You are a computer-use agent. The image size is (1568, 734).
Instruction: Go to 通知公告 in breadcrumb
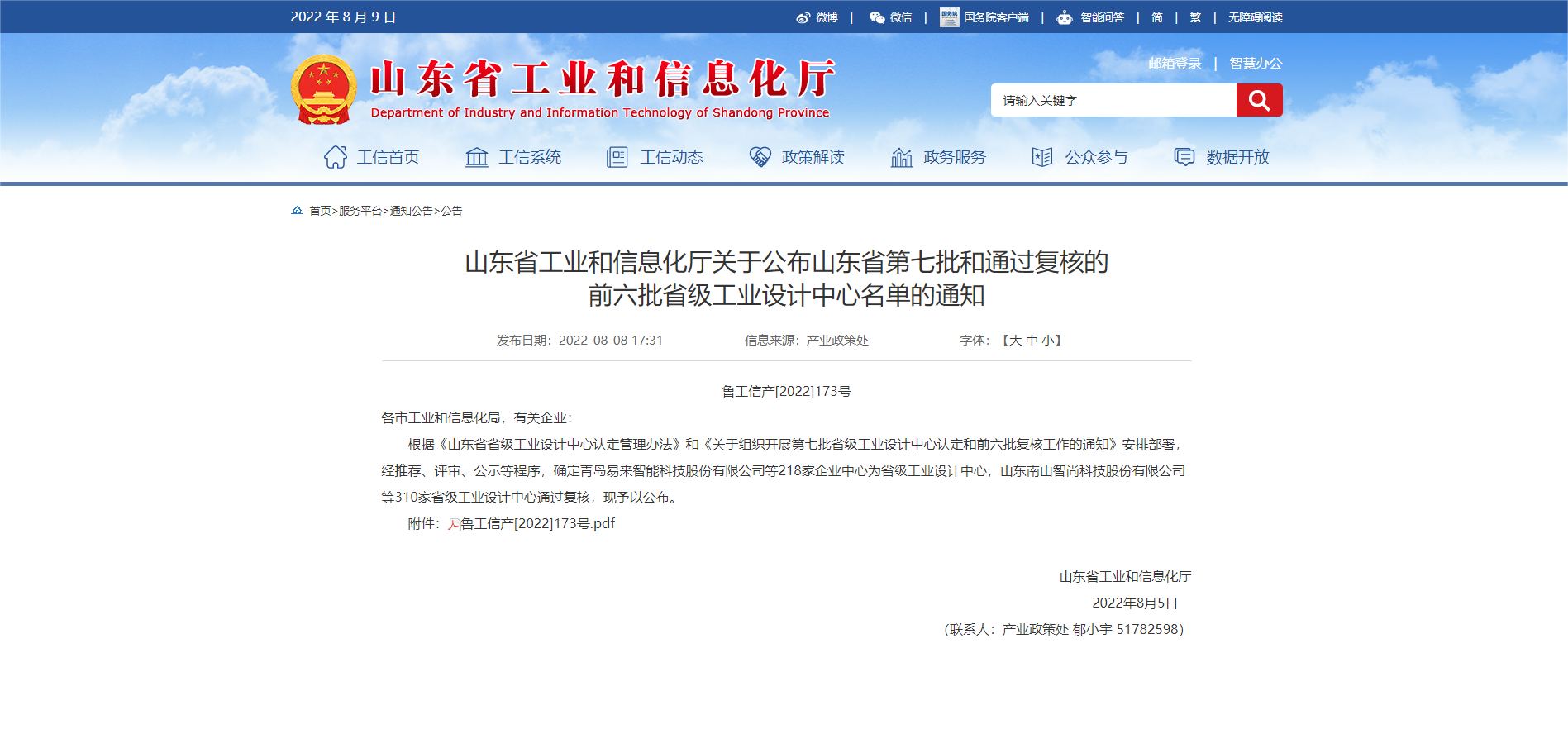click(x=411, y=212)
